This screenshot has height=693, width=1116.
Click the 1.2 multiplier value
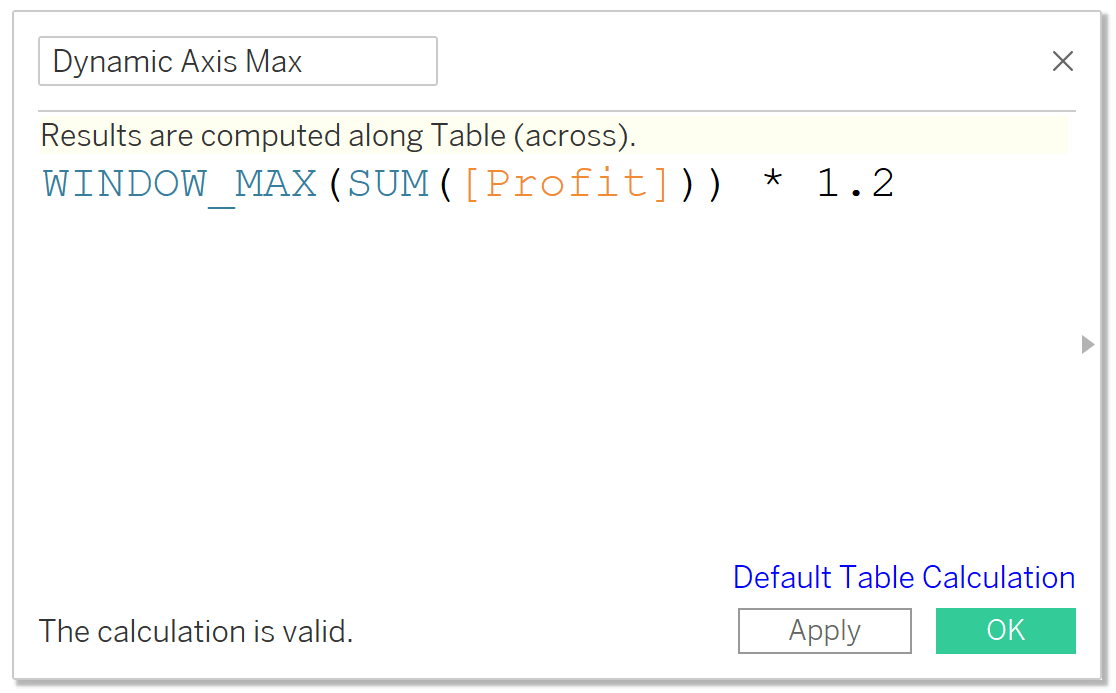pos(855,184)
